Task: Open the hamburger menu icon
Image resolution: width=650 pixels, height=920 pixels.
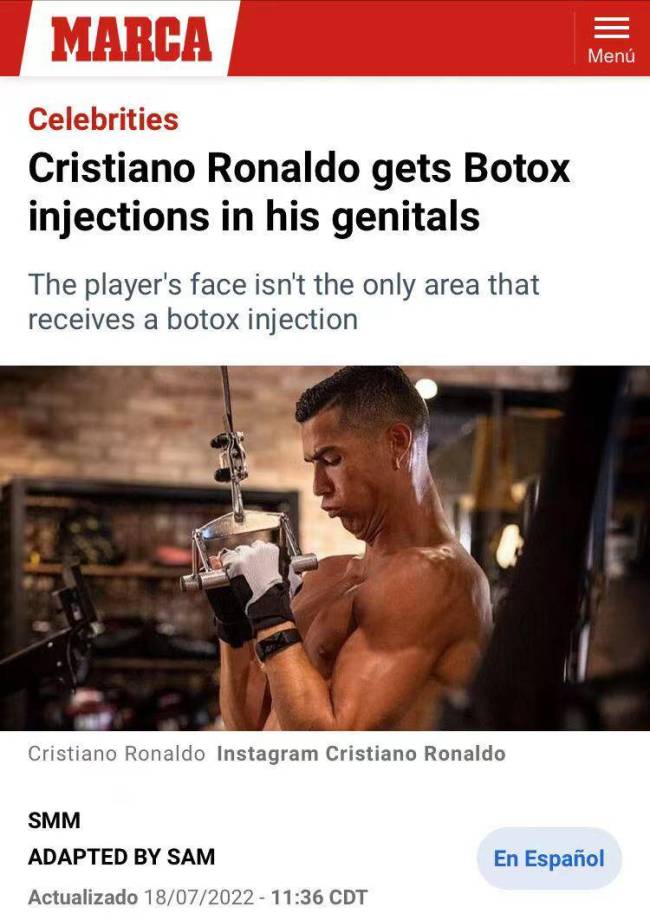Action: click(x=611, y=28)
